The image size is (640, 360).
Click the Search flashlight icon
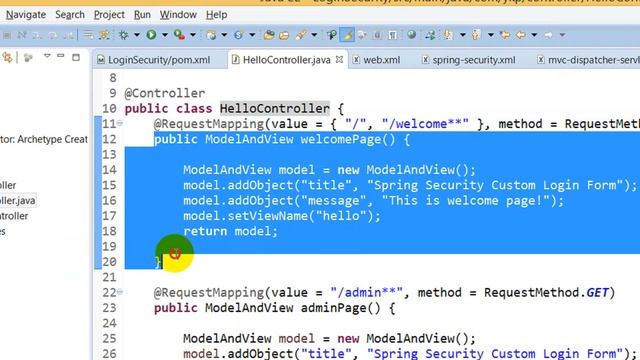[x=301, y=35]
